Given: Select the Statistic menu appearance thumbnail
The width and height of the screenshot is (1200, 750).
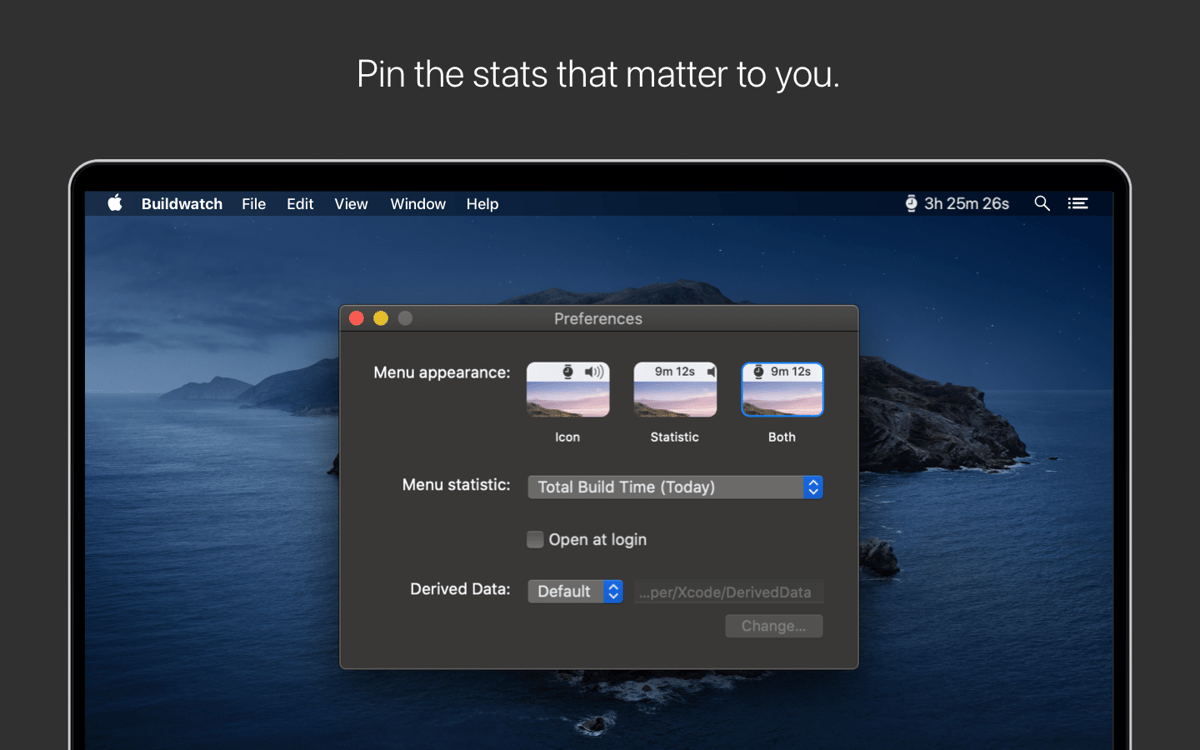Looking at the screenshot, I should 674,388.
